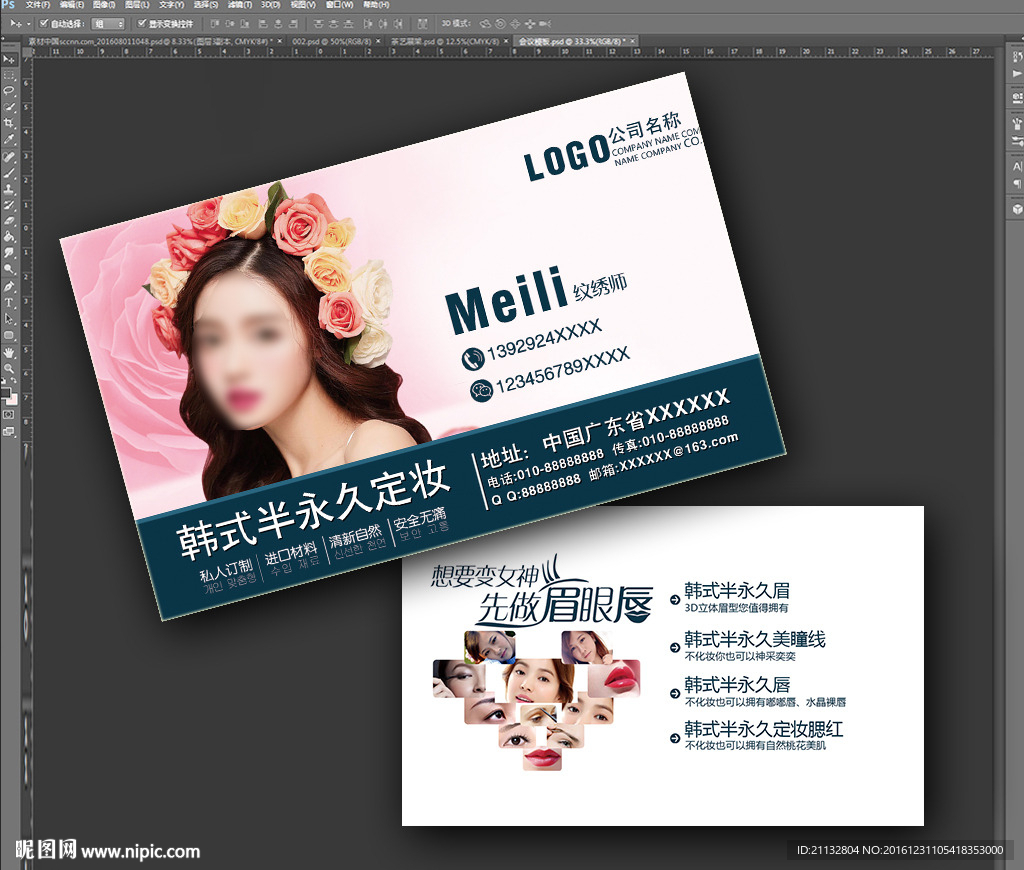Select the Eyedropper tool
Viewport: 1024px width, 870px height.
click(8, 140)
